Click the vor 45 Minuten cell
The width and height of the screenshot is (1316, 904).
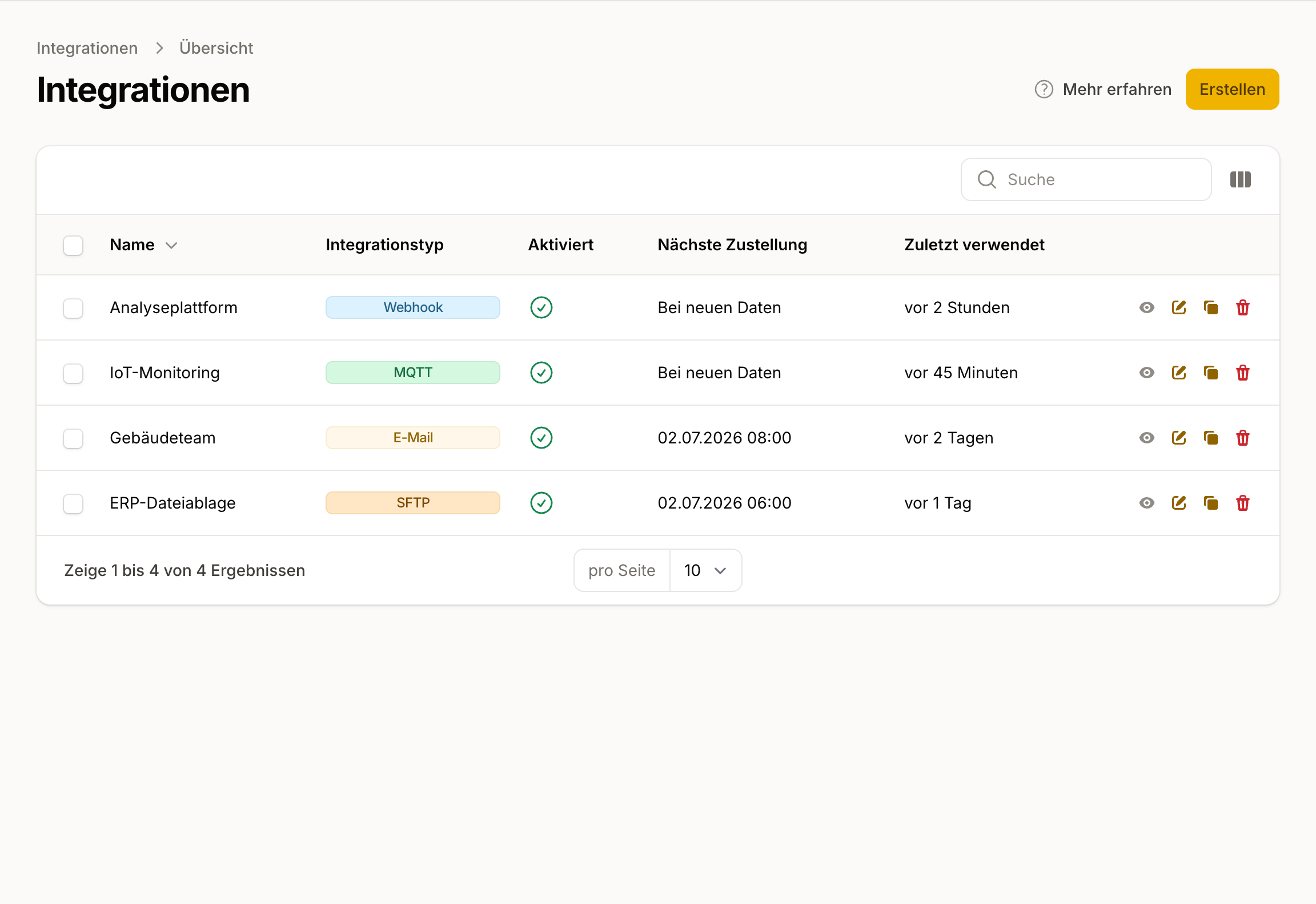pyautogui.click(x=961, y=373)
